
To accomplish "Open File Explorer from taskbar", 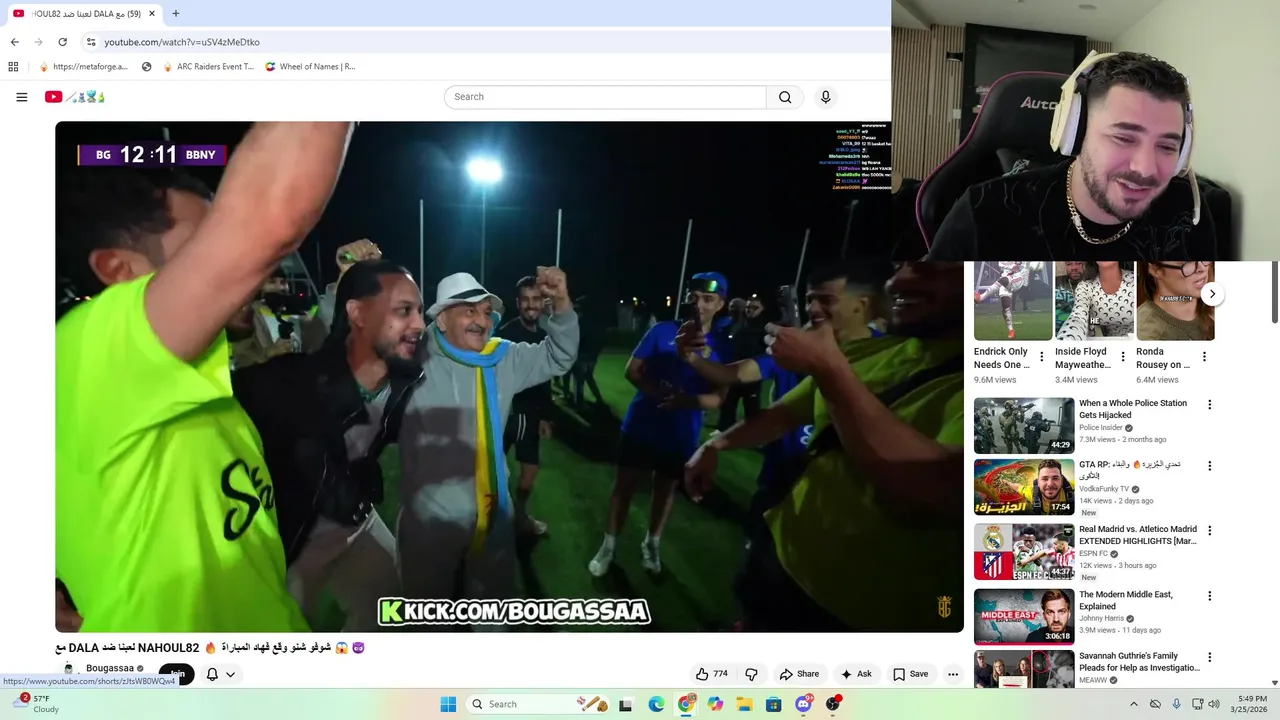I will [744, 704].
